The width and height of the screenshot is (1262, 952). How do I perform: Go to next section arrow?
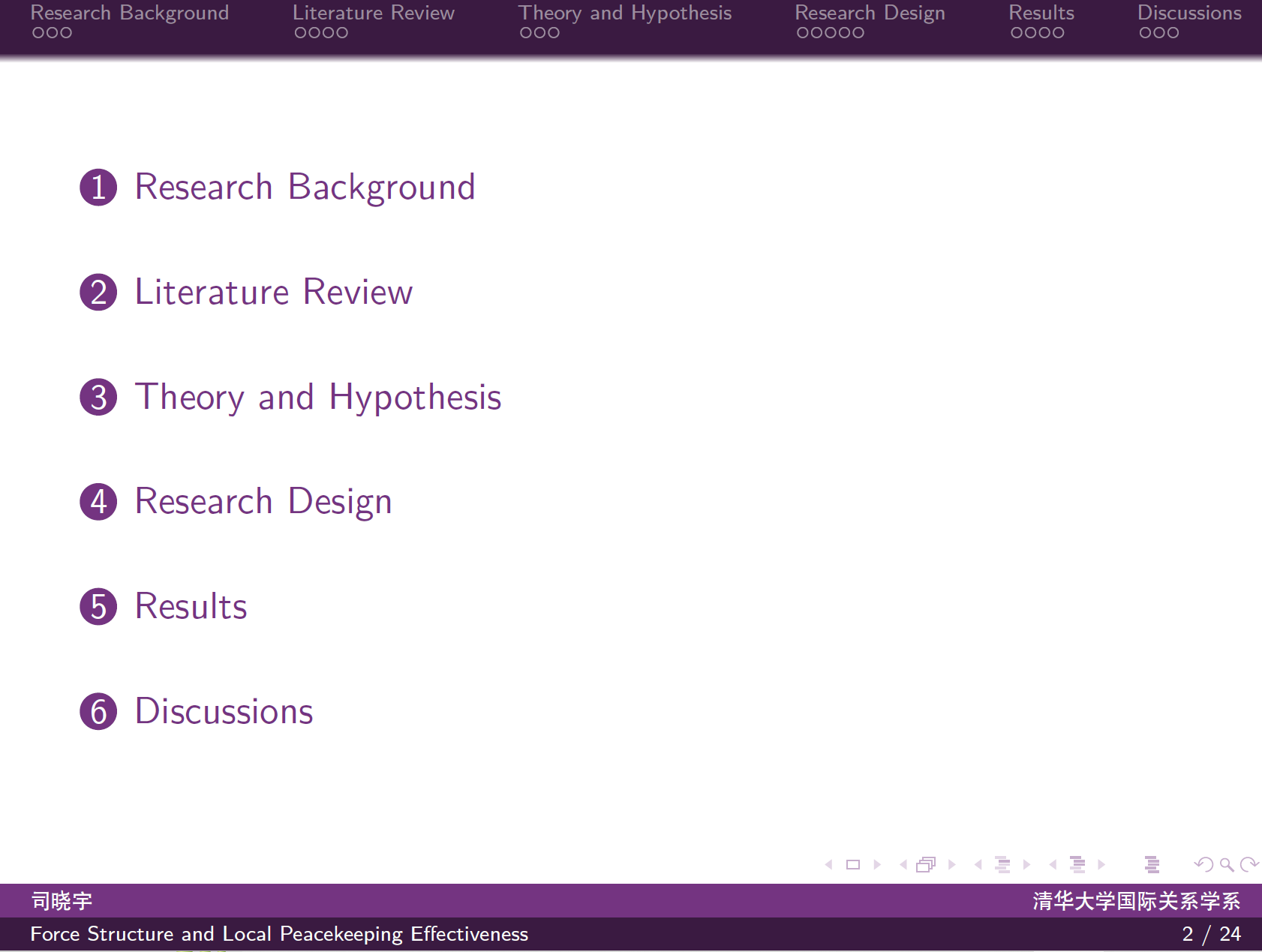pyautogui.click(x=1101, y=865)
